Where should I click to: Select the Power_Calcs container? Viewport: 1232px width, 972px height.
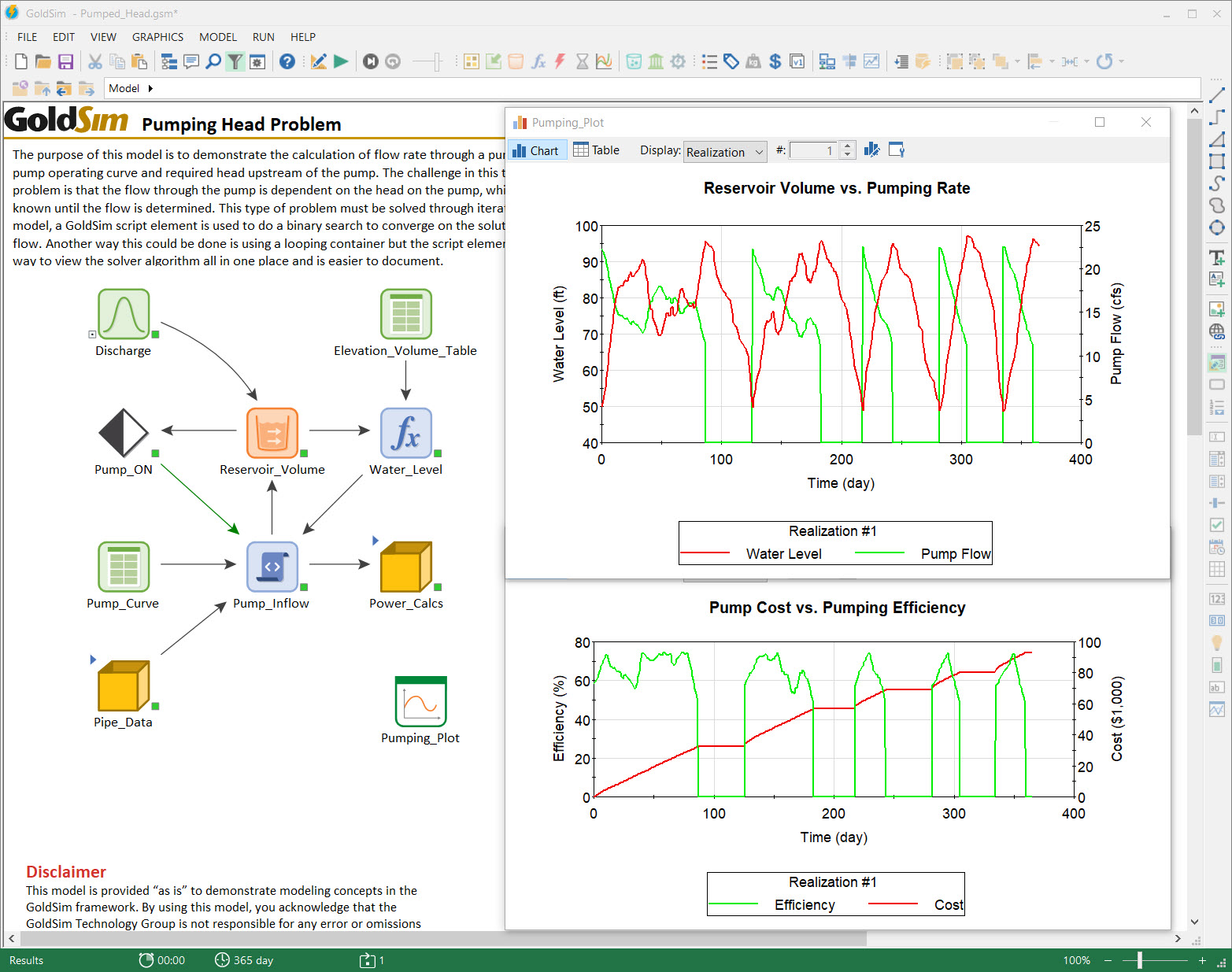click(406, 567)
